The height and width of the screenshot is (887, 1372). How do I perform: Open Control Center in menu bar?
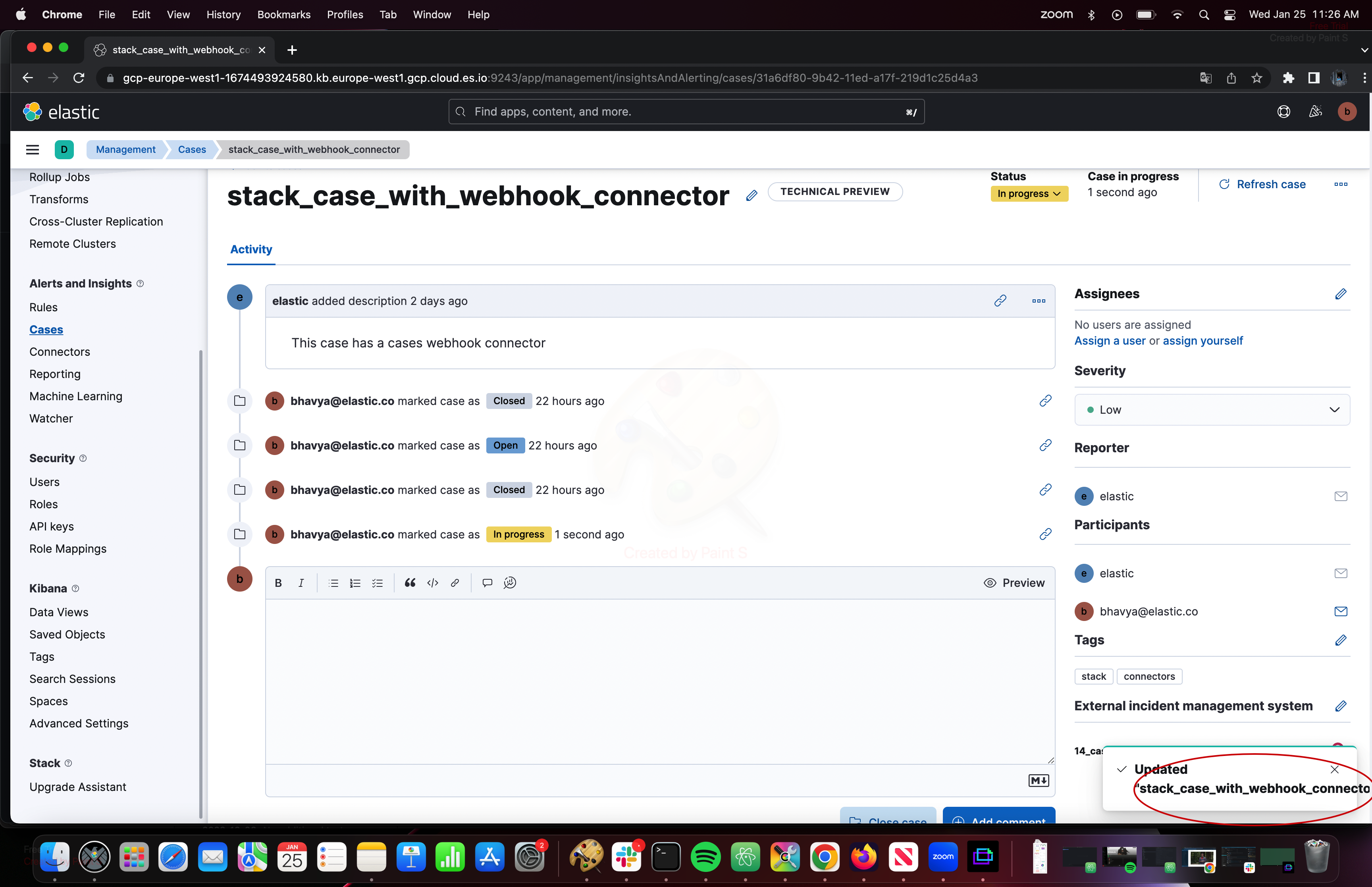[1229, 14]
